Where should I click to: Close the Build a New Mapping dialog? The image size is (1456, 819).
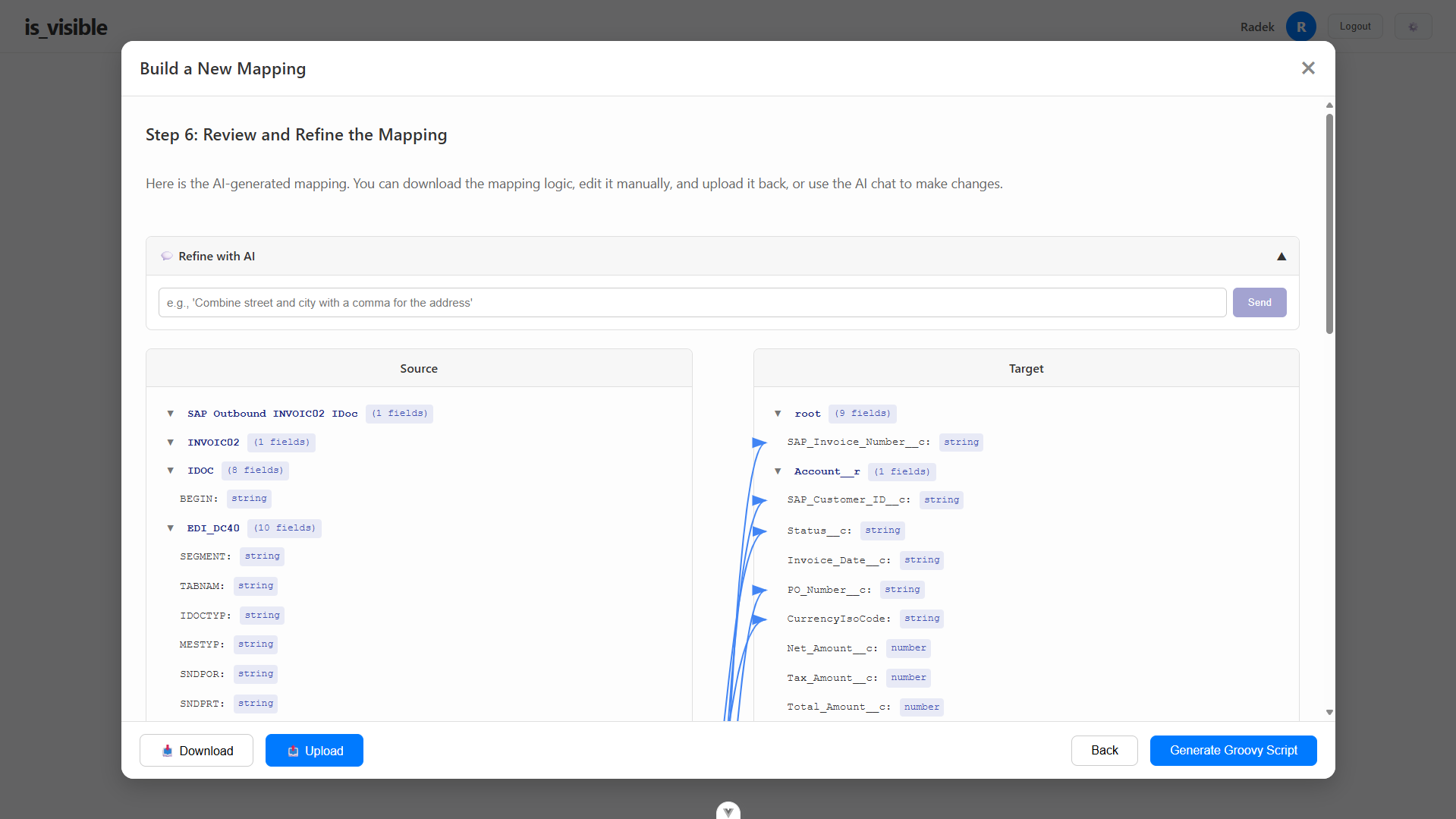1308,68
